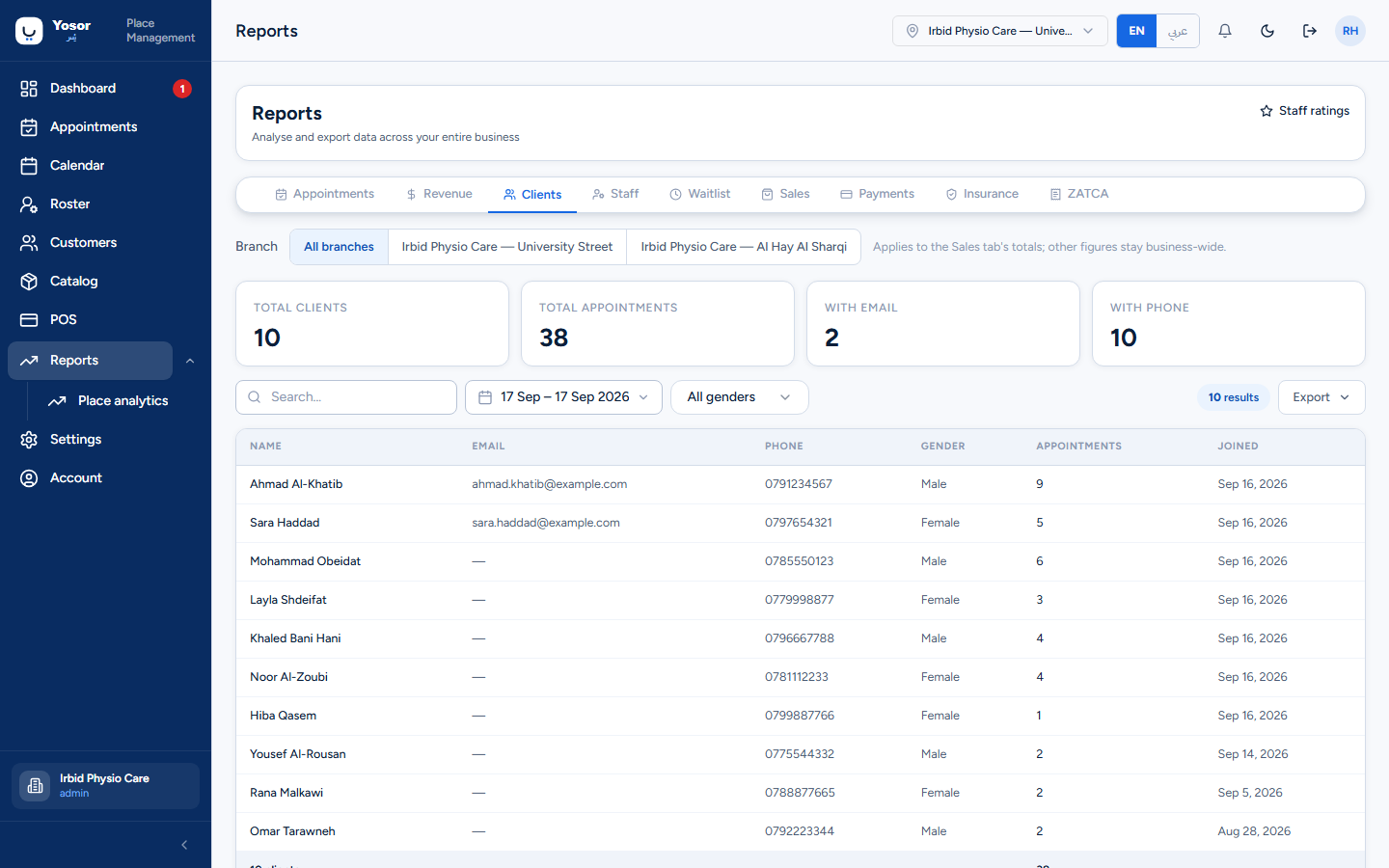Open Roster in sidebar
Screen dimensions: 1389x868
pos(69,203)
